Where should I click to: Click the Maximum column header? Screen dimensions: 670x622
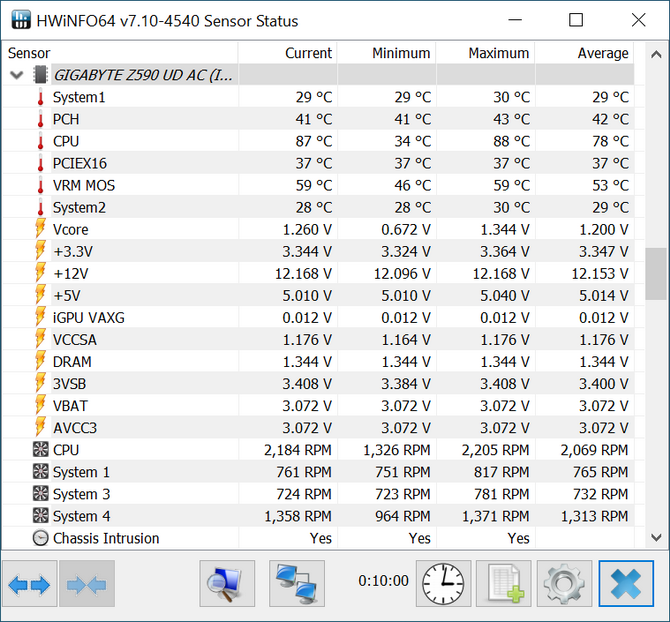(485, 53)
